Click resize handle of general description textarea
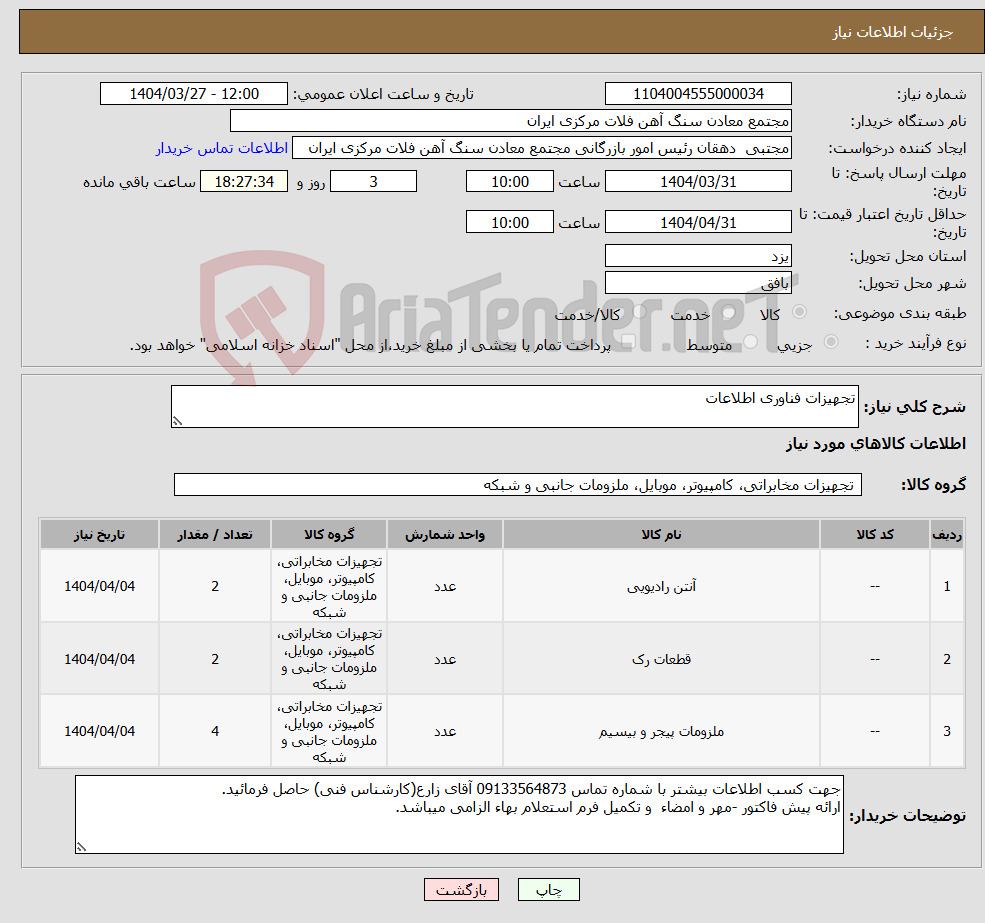 point(177,422)
